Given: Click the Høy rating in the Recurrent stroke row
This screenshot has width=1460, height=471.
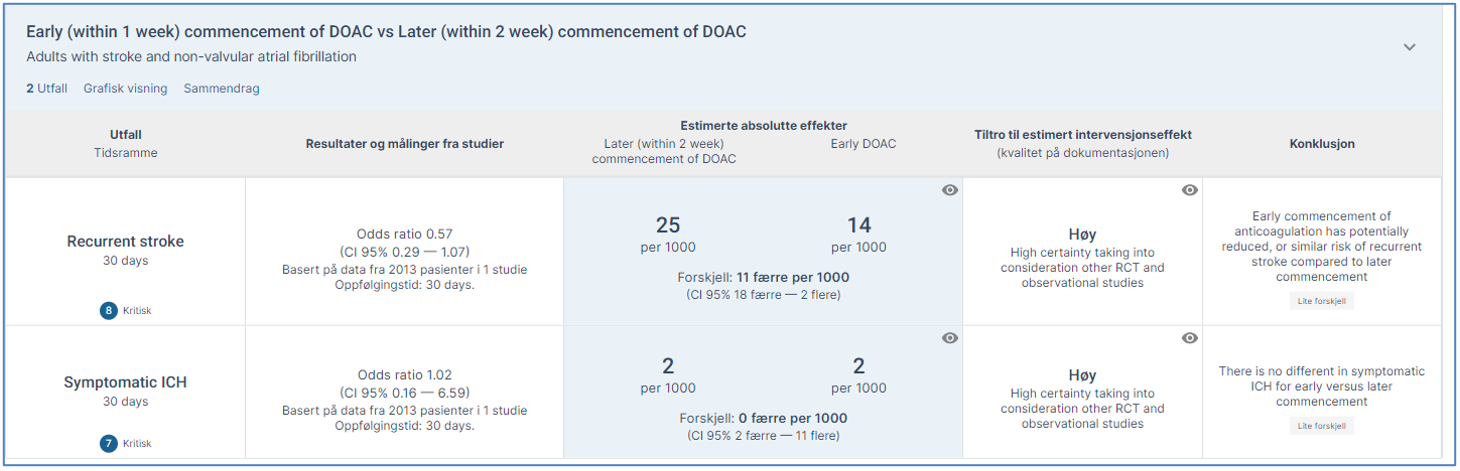Looking at the screenshot, I should pyautogui.click(x=1082, y=235).
